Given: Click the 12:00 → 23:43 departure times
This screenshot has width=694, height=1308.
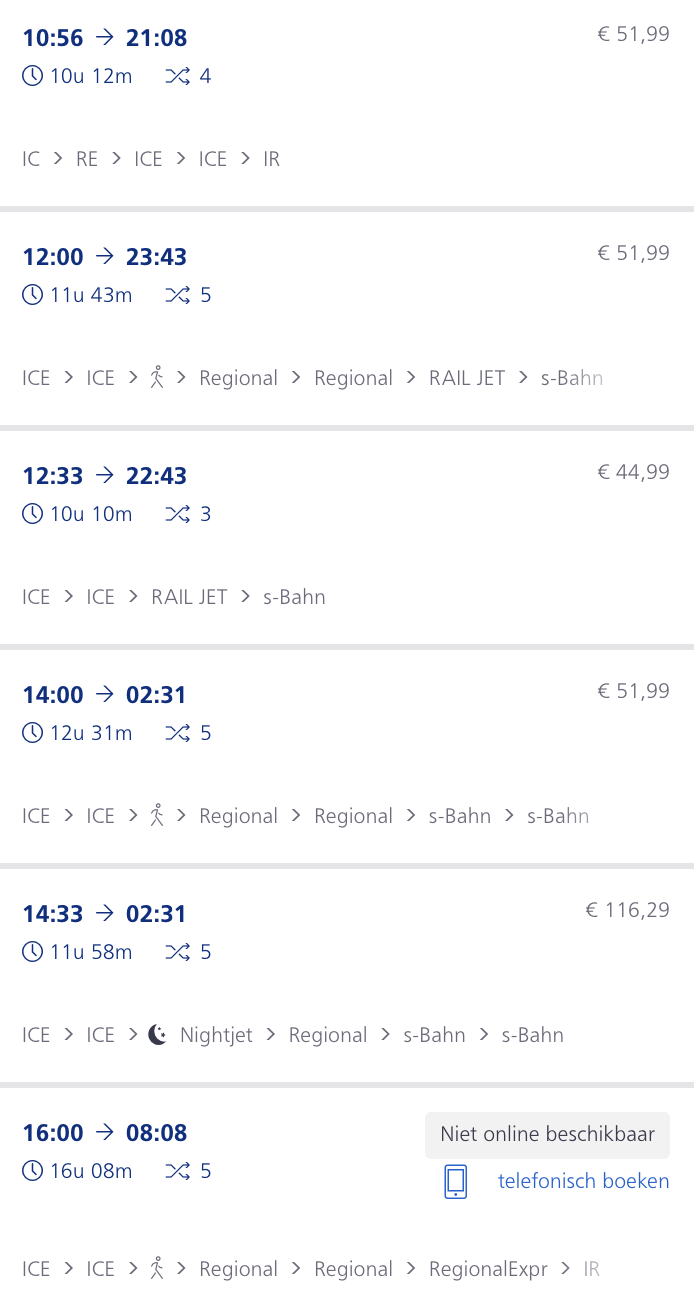Looking at the screenshot, I should click(105, 257).
